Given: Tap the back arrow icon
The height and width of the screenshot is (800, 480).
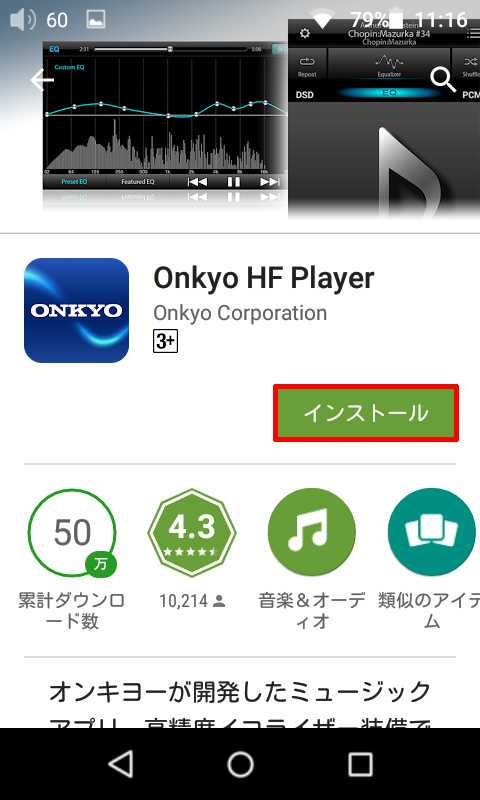Looking at the screenshot, I should click(x=42, y=80).
